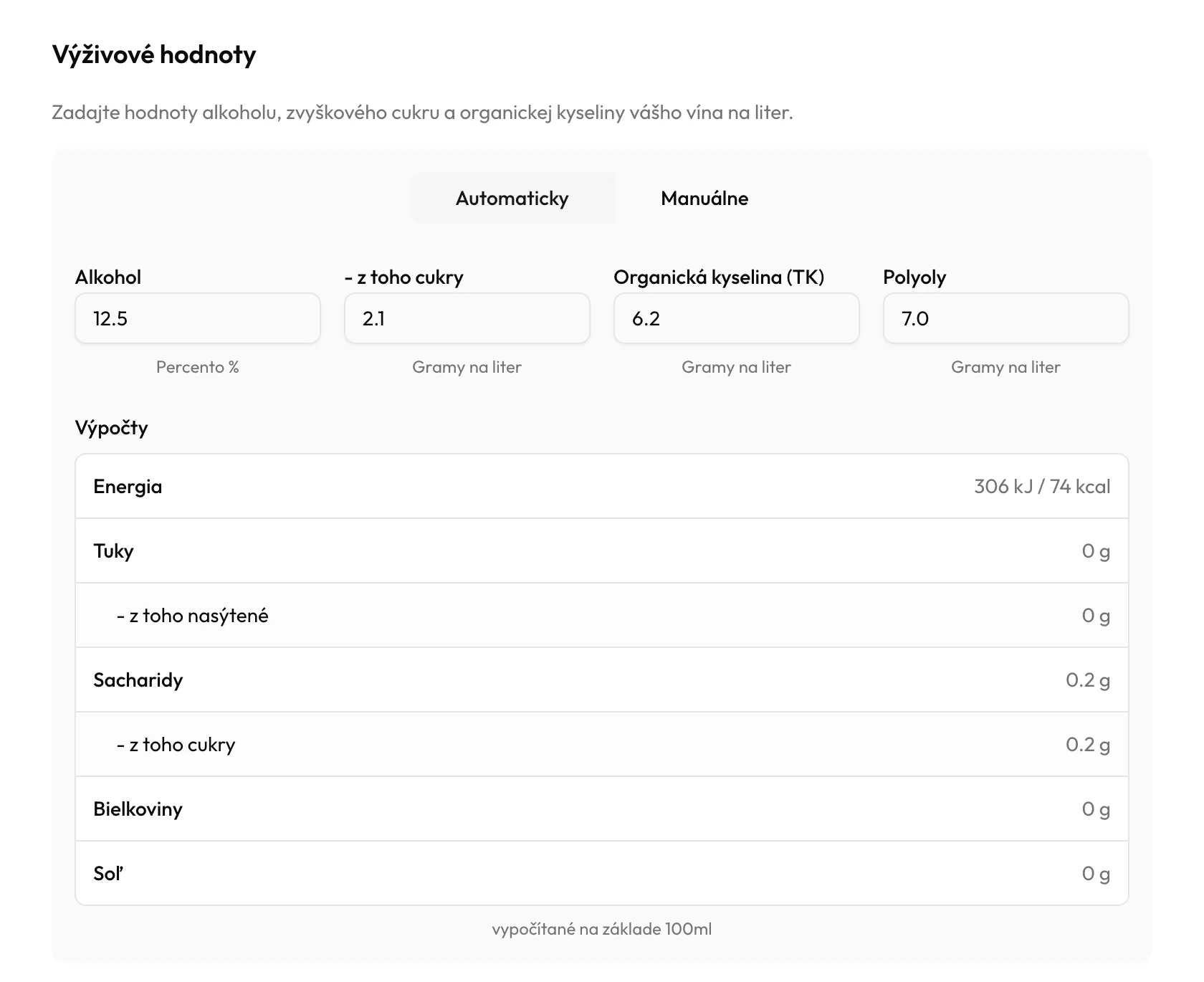Click the 'Výpočty' section heading

point(111,428)
